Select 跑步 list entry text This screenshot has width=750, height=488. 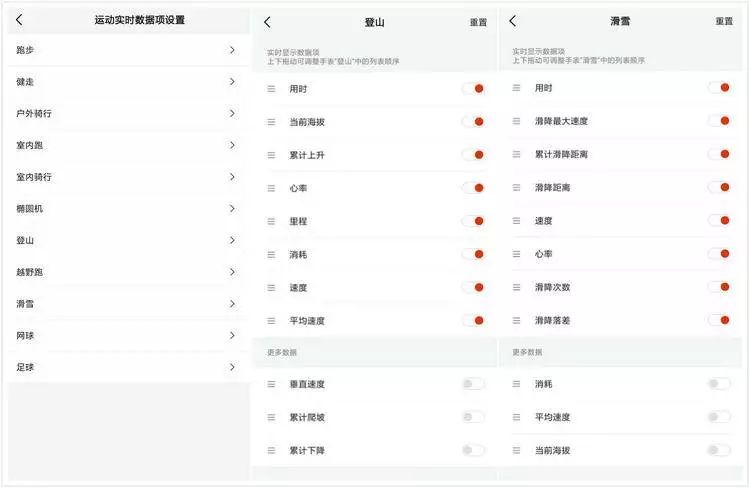pyautogui.click(x=25, y=50)
